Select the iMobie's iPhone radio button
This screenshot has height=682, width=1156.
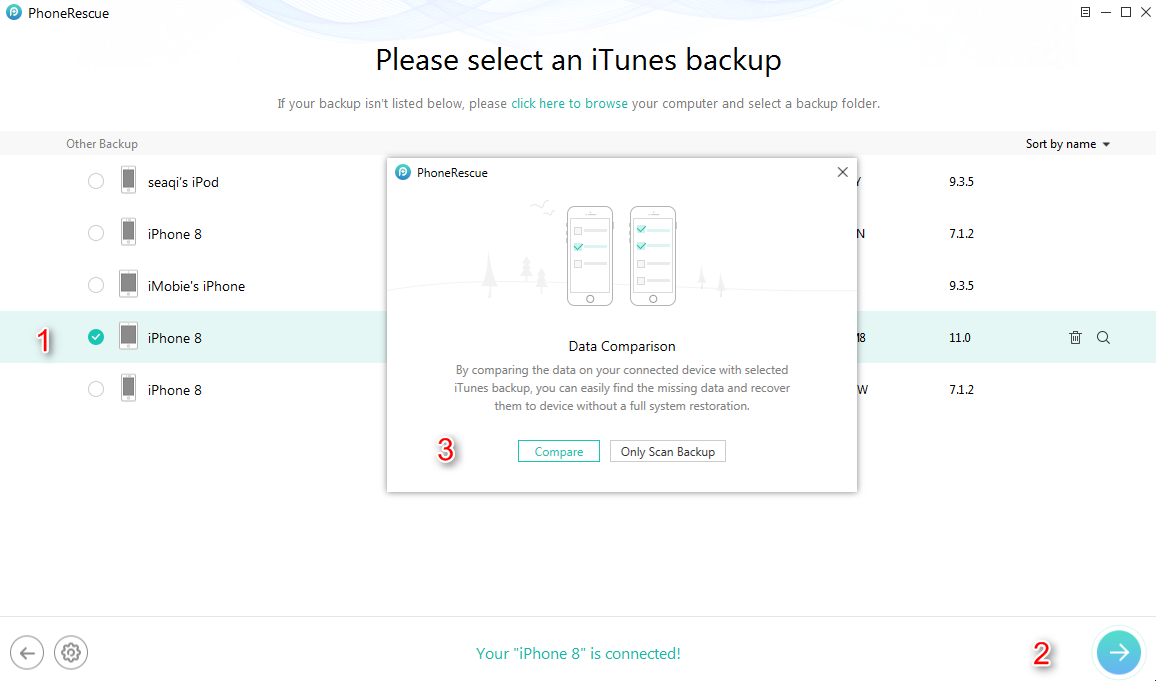96,285
